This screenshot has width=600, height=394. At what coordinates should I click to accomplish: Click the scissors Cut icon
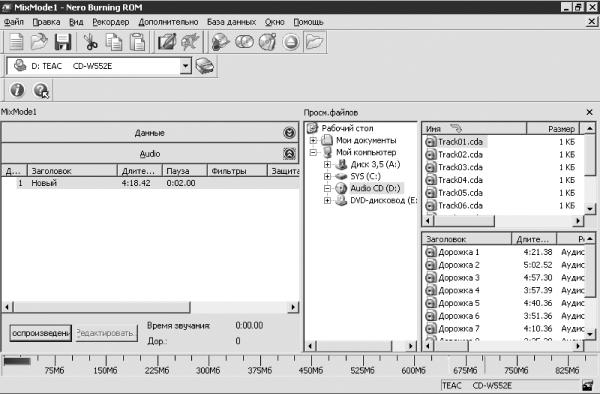click(x=90, y=42)
